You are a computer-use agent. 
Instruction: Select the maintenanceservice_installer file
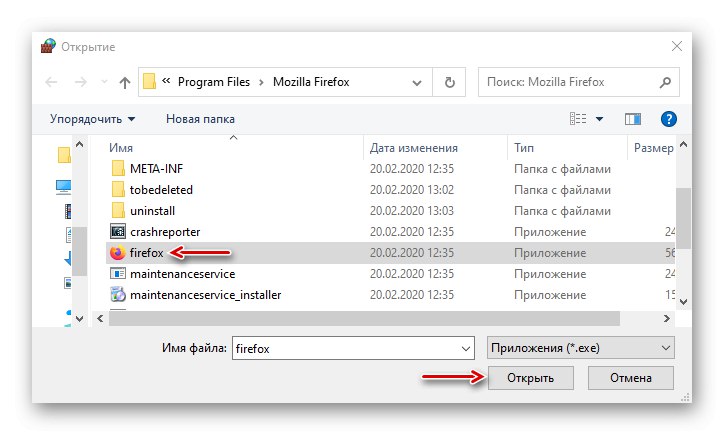[x=205, y=295]
